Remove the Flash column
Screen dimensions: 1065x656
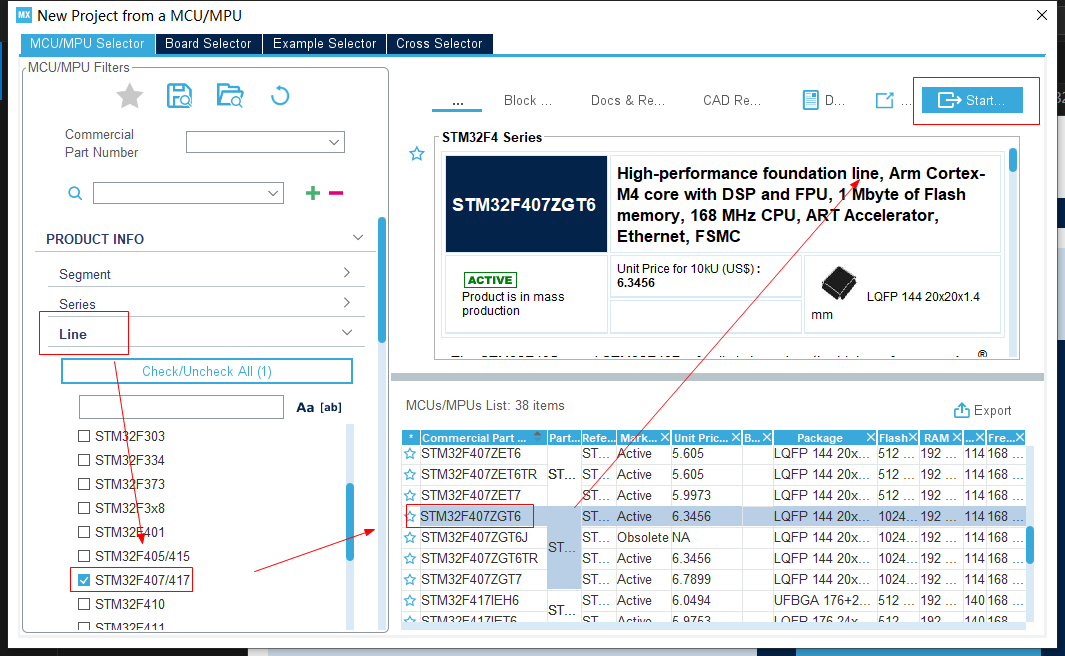tap(913, 438)
